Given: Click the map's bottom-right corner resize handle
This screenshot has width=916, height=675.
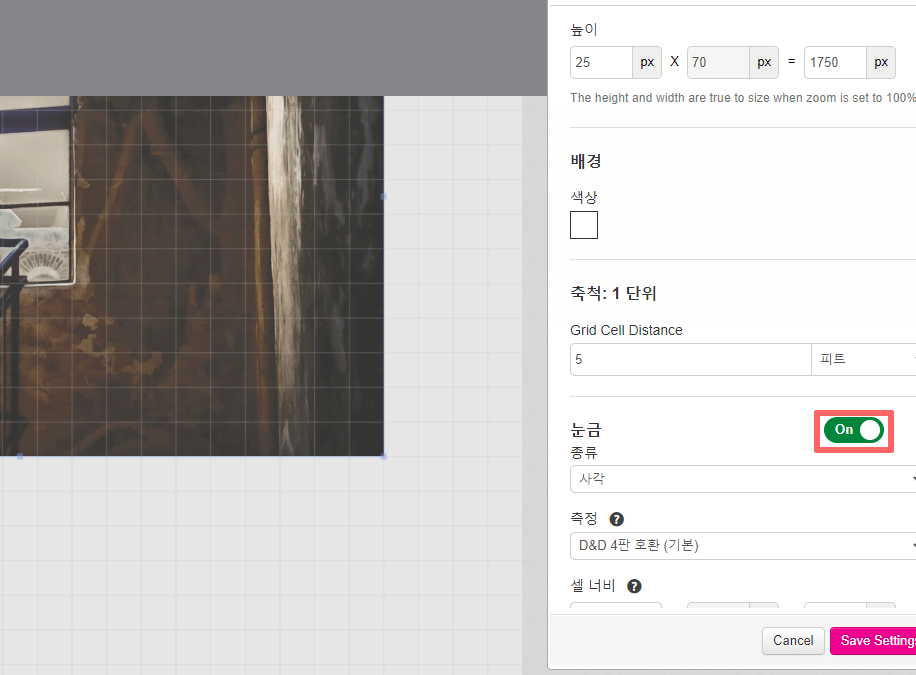Looking at the screenshot, I should (384, 456).
